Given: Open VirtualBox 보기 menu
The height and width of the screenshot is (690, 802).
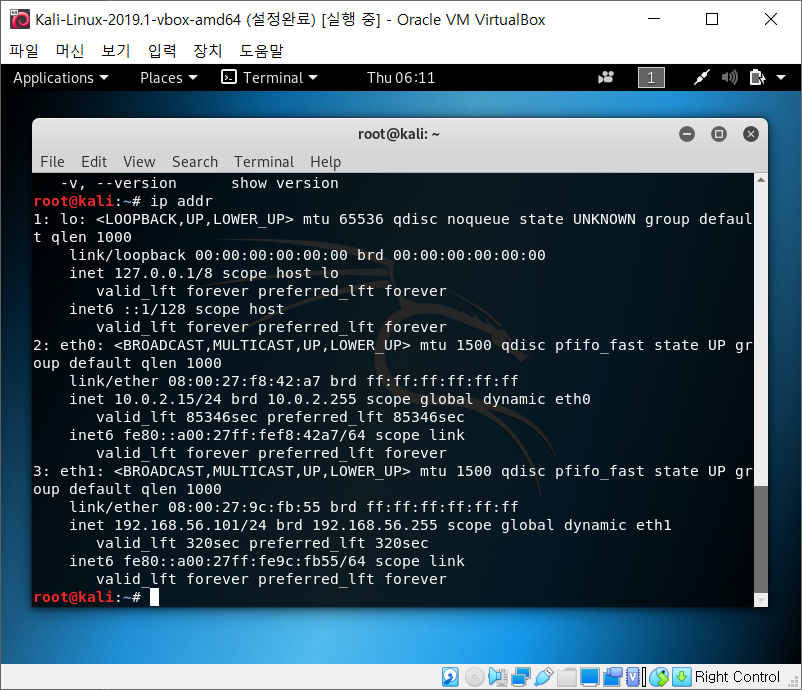Looking at the screenshot, I should coord(116,51).
